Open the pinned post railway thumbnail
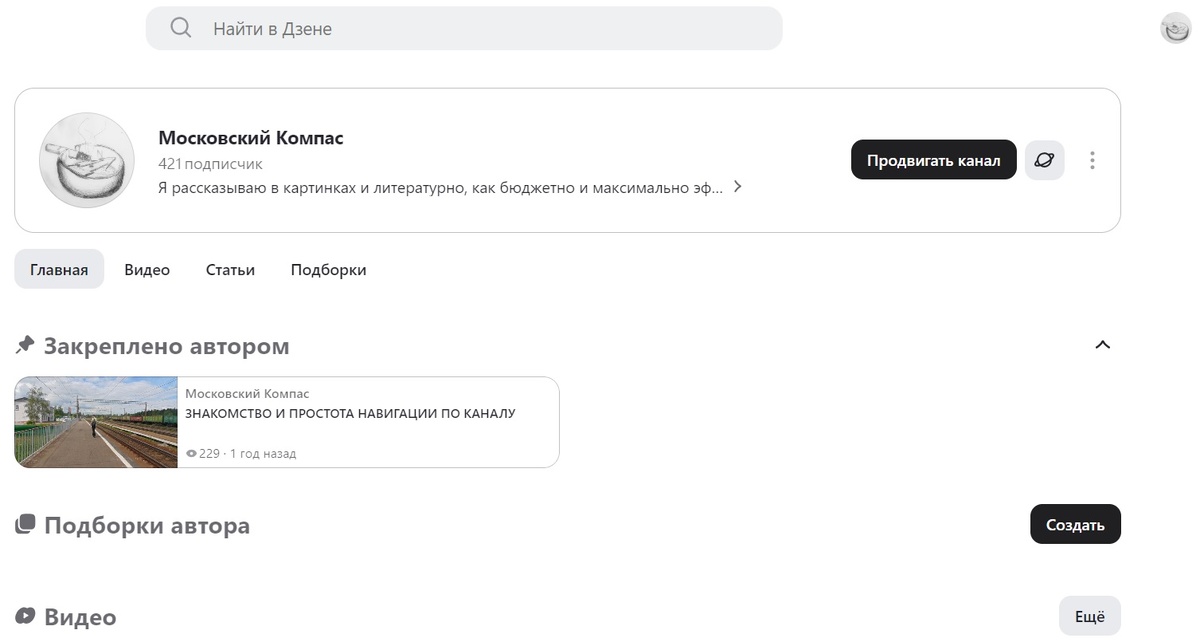The image size is (1200, 642). click(x=96, y=422)
